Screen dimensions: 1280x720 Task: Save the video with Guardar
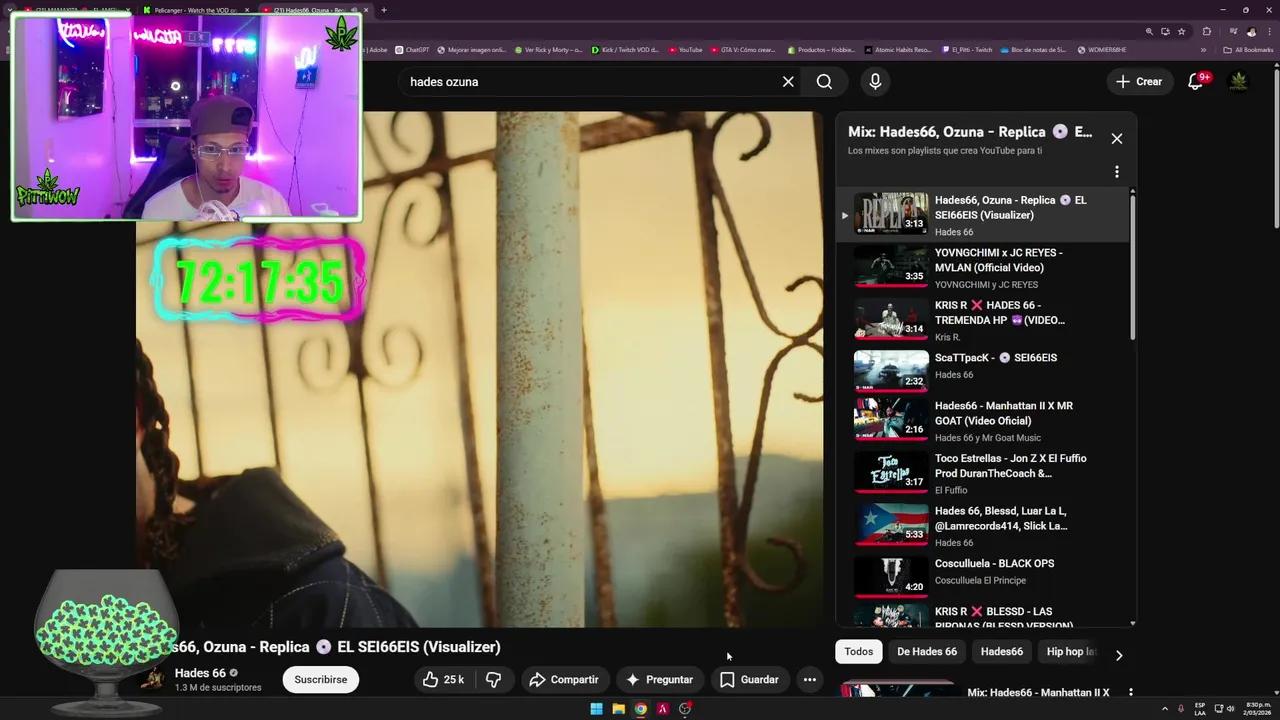pos(749,679)
